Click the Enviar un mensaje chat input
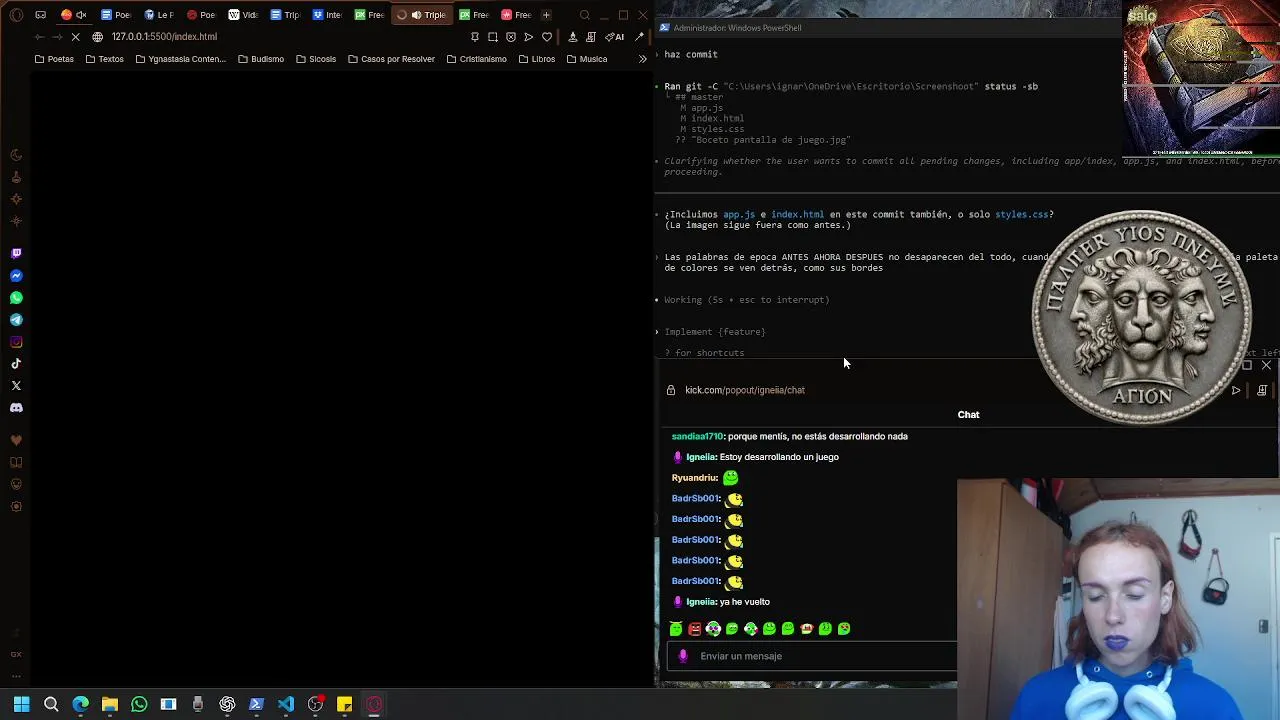 click(812, 656)
